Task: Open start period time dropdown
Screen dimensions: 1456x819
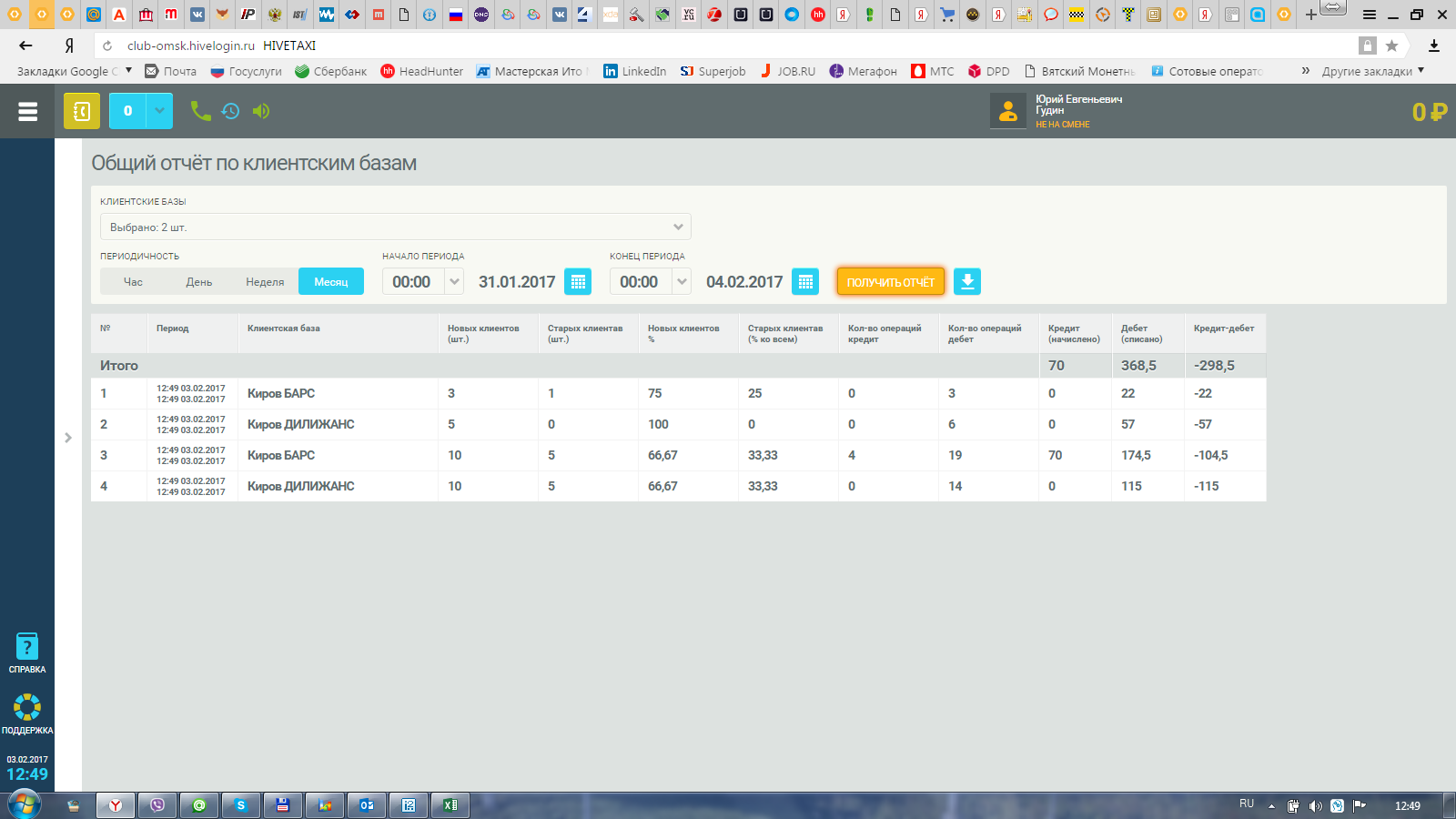Action: click(454, 282)
